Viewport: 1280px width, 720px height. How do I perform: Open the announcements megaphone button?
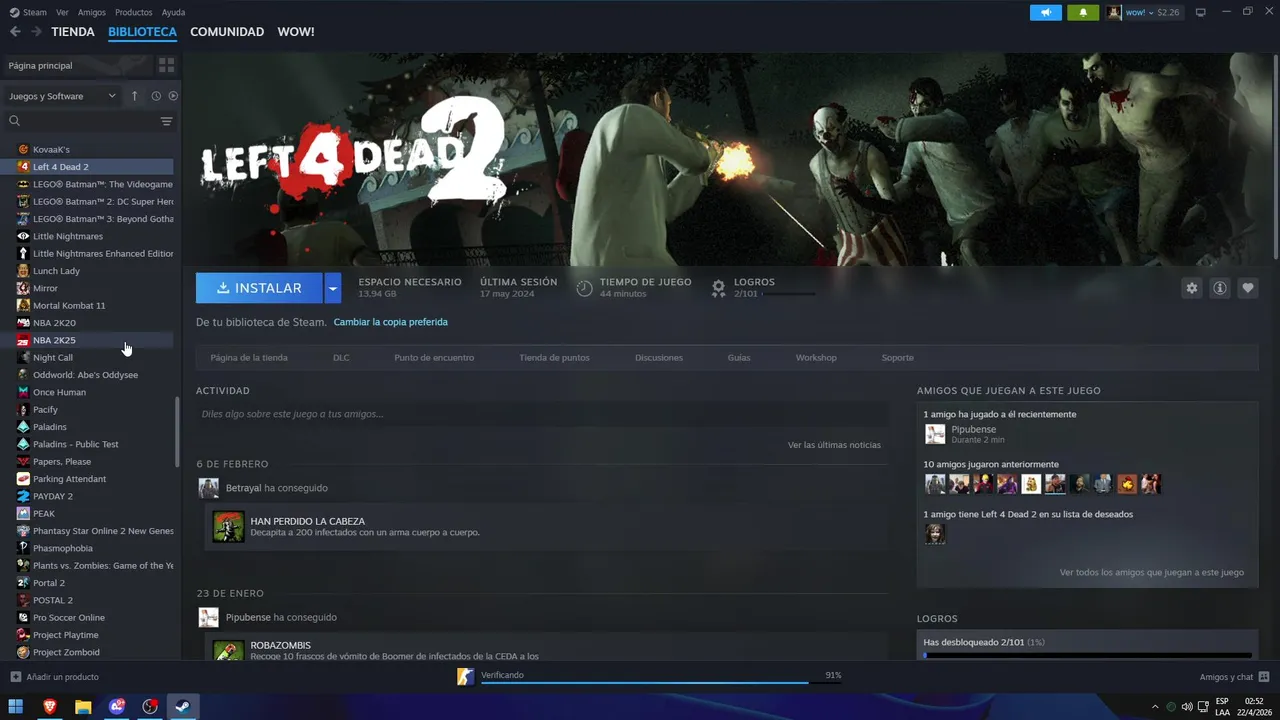coord(1046,12)
